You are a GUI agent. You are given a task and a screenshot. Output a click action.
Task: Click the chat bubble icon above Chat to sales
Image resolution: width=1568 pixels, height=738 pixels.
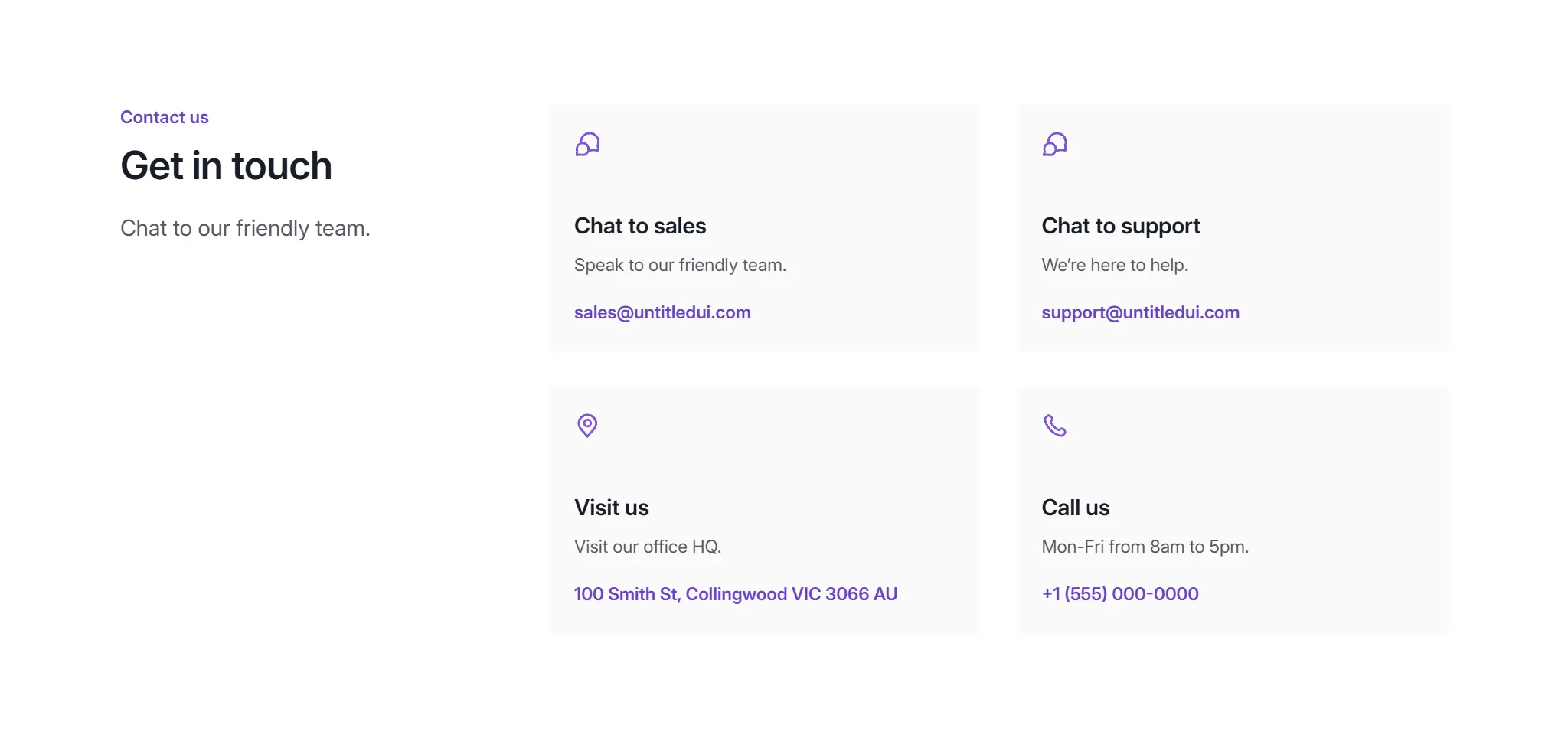pos(587,144)
